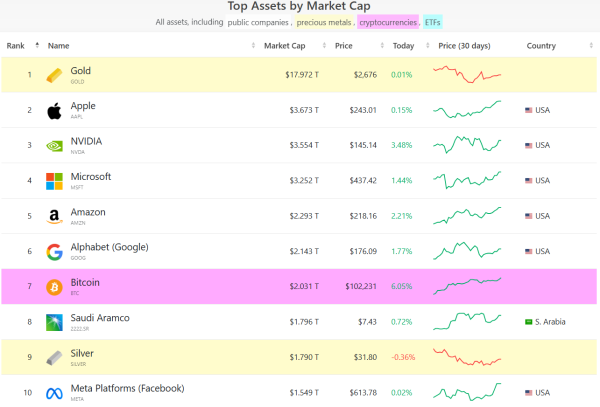
Task: Sort table by Name column arrow
Action: coord(253,46)
